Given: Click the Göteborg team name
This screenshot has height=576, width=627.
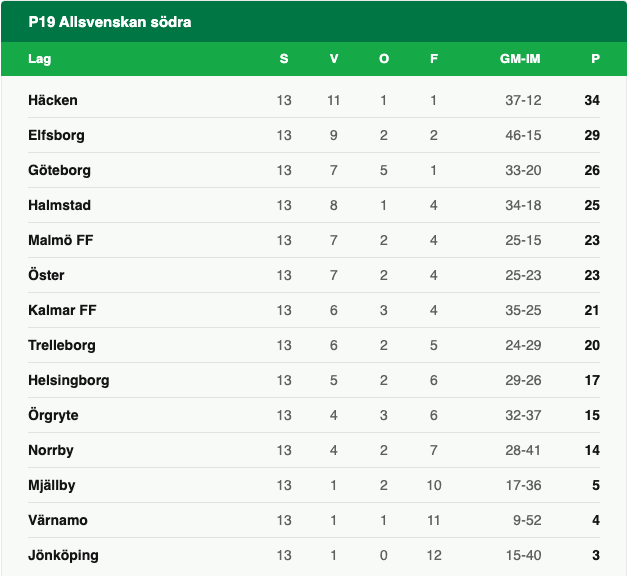Looking at the screenshot, I should 58,170.
